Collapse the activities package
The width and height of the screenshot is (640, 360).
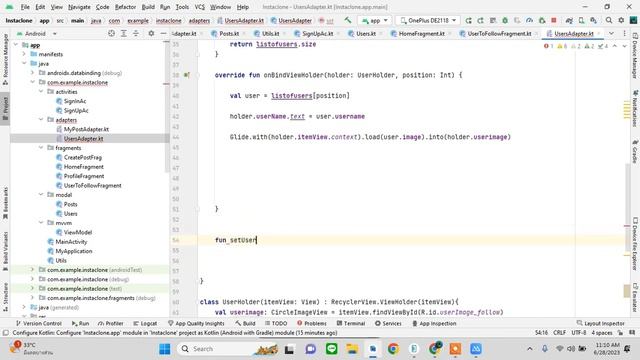click(41, 91)
